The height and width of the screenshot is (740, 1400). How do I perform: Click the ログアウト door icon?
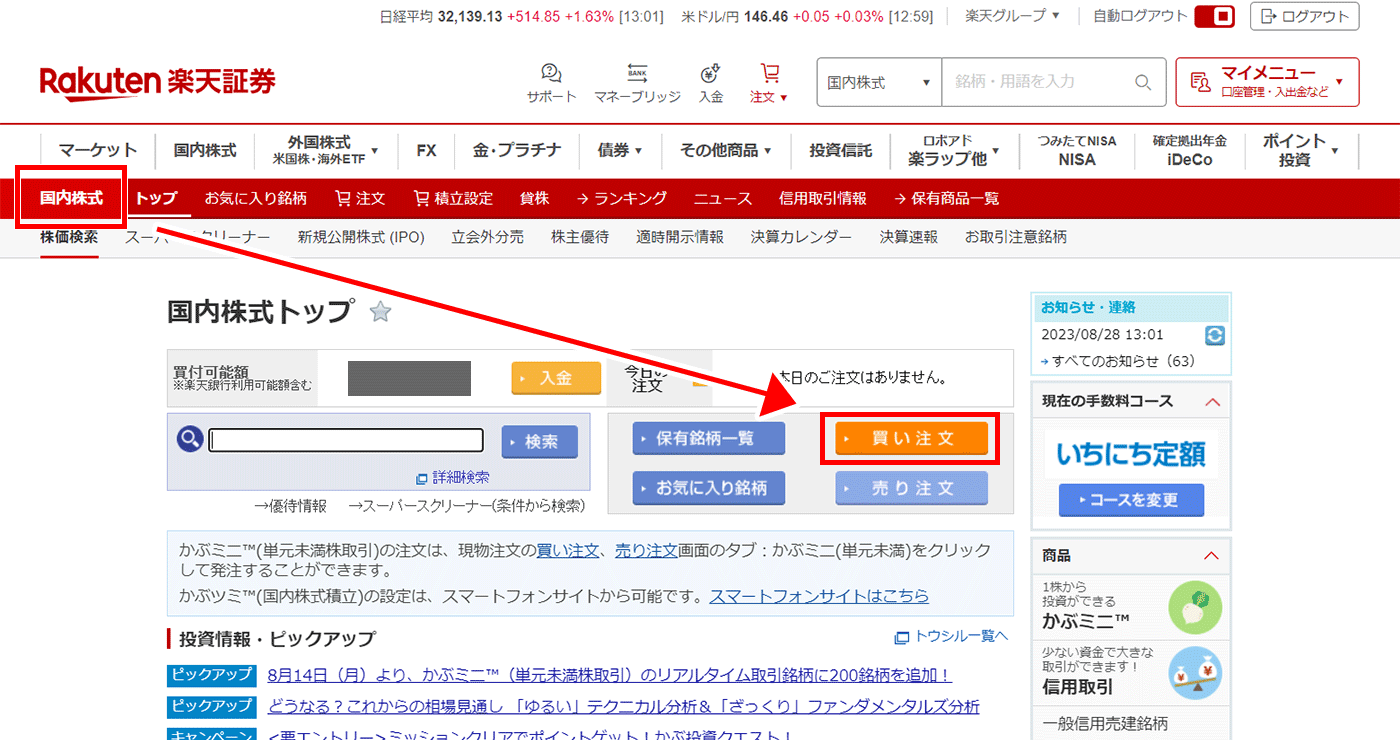[1270, 16]
